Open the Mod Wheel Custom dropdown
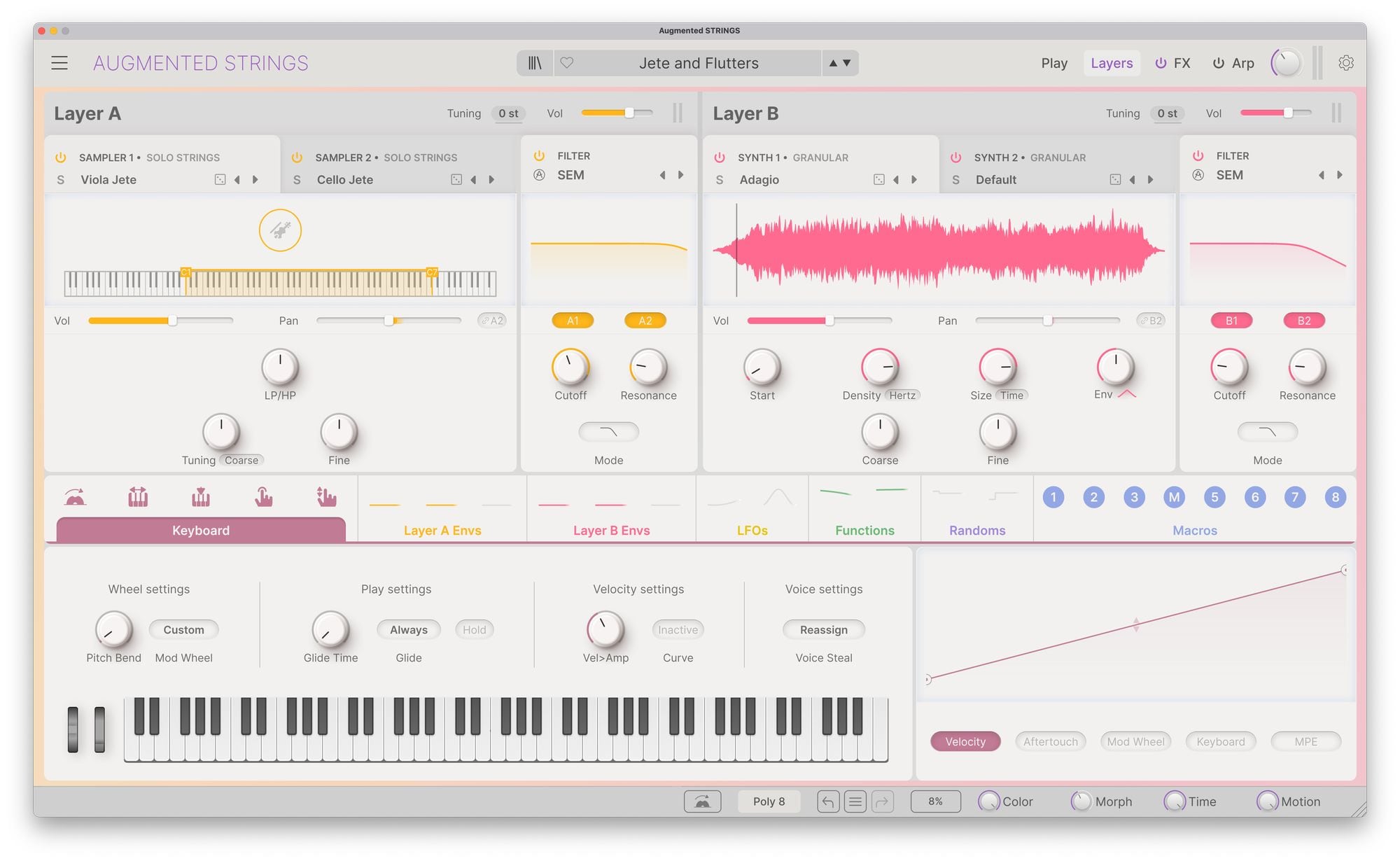The image size is (1400, 861). coord(183,630)
